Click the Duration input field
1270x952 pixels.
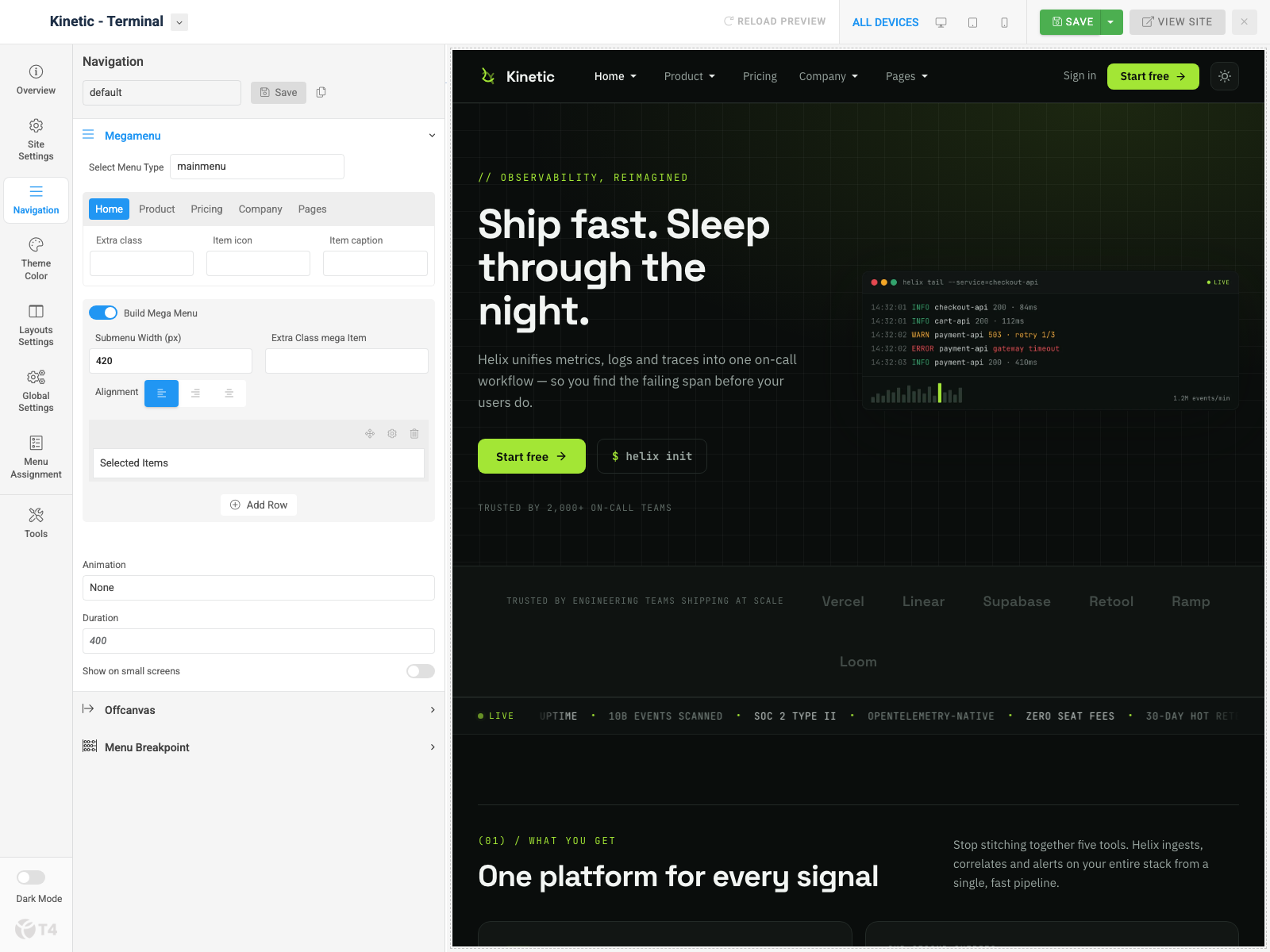[259, 641]
